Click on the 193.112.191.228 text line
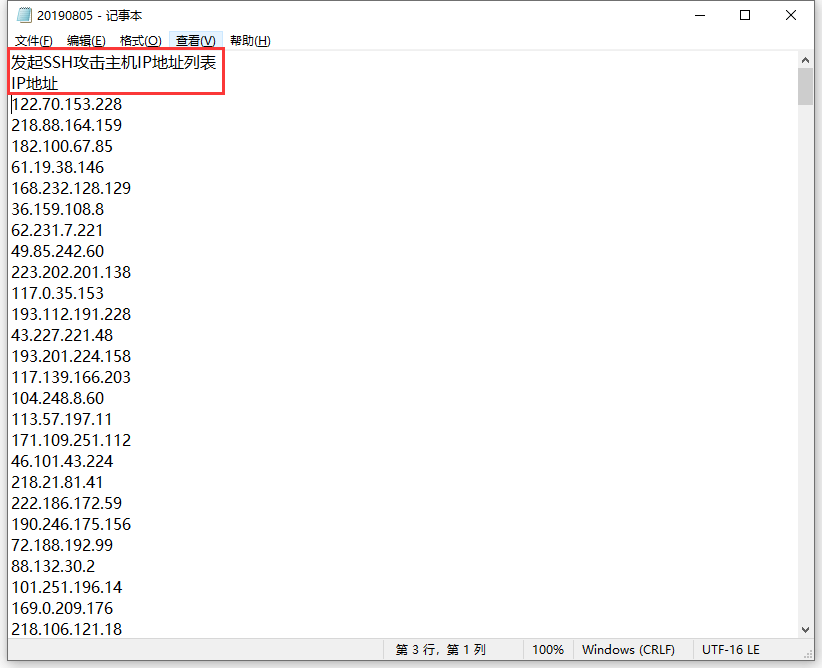This screenshot has height=668, width=822. (71, 314)
